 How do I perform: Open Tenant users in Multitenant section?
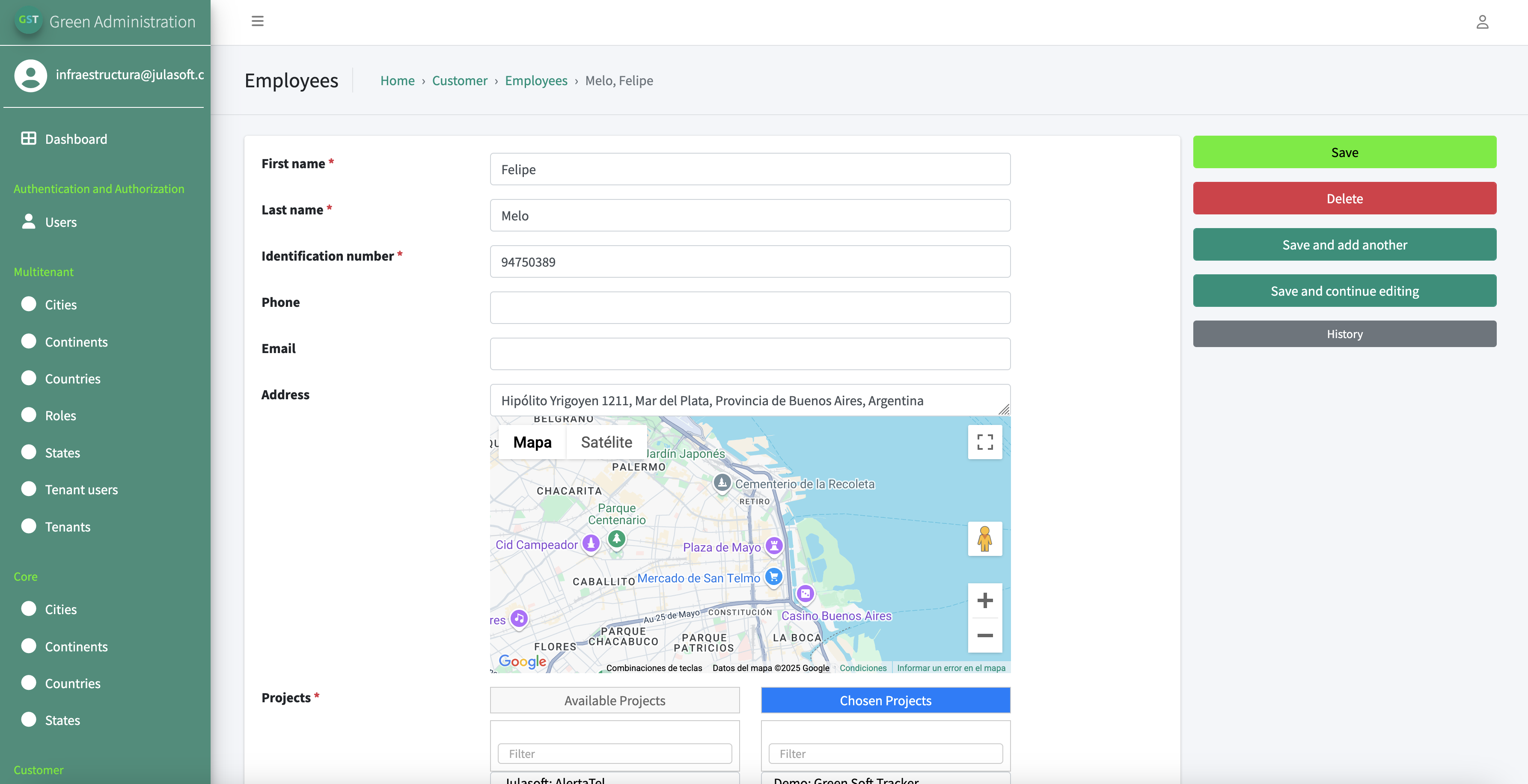click(81, 489)
